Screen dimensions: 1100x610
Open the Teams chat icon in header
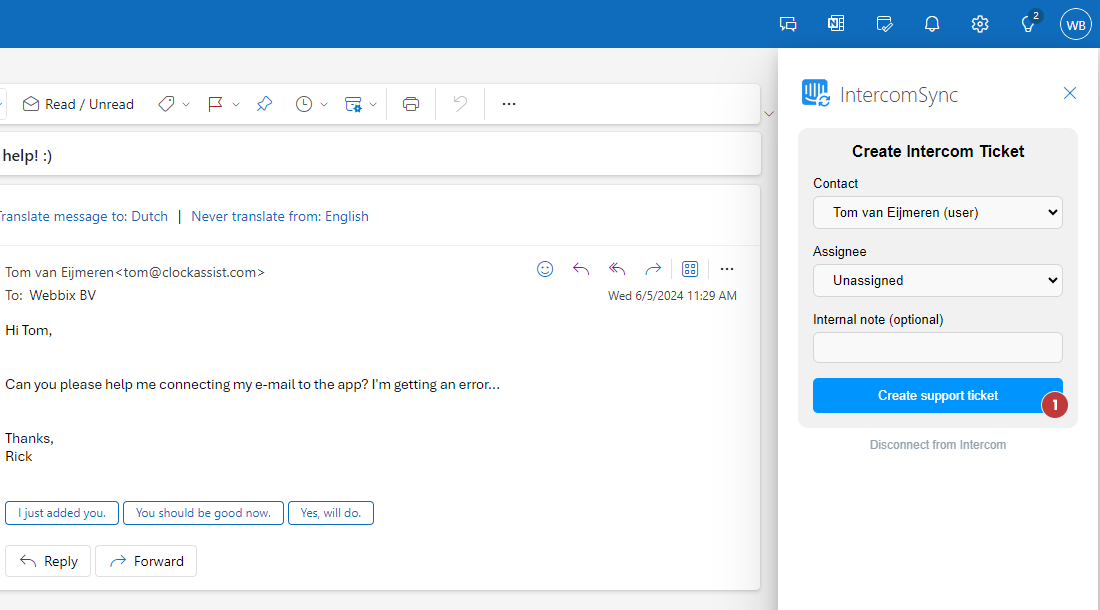pos(788,24)
